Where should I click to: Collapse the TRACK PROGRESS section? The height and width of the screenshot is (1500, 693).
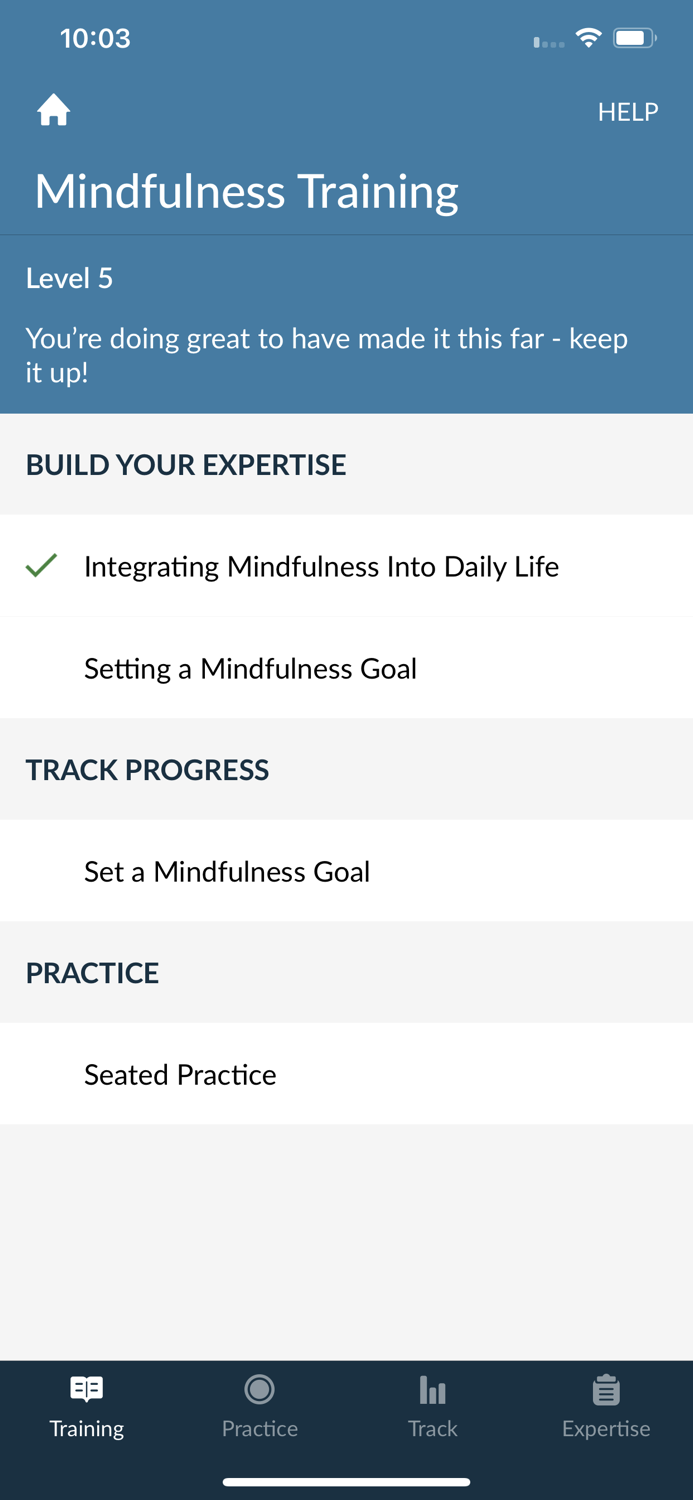coord(147,770)
